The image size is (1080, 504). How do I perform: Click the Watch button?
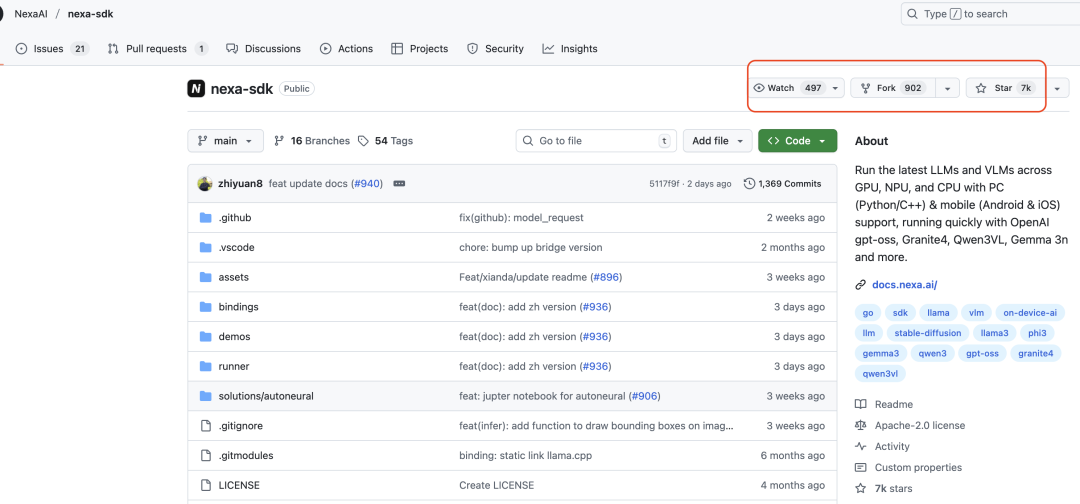(789, 88)
